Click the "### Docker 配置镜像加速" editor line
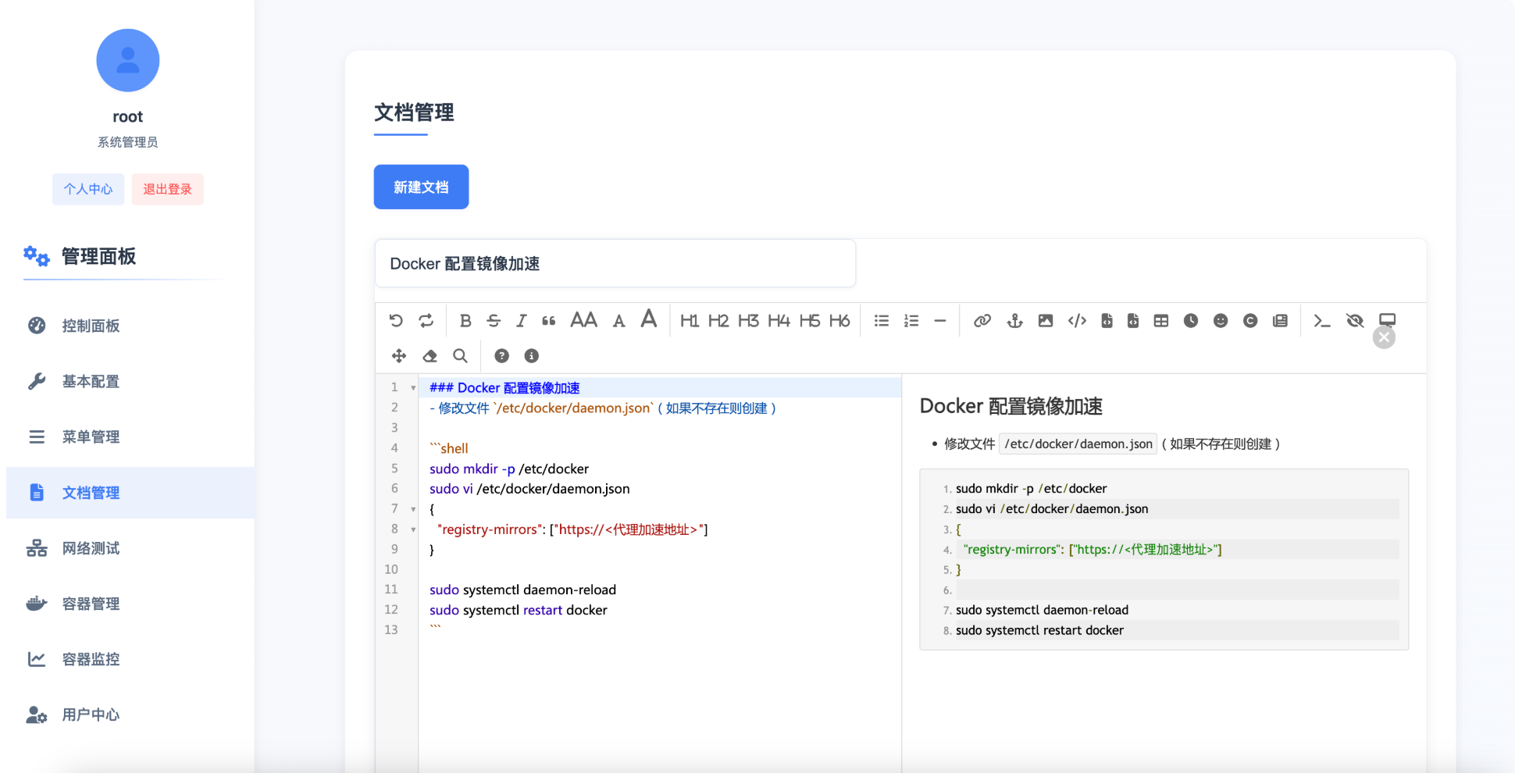The height and width of the screenshot is (784, 1515). pos(504,388)
